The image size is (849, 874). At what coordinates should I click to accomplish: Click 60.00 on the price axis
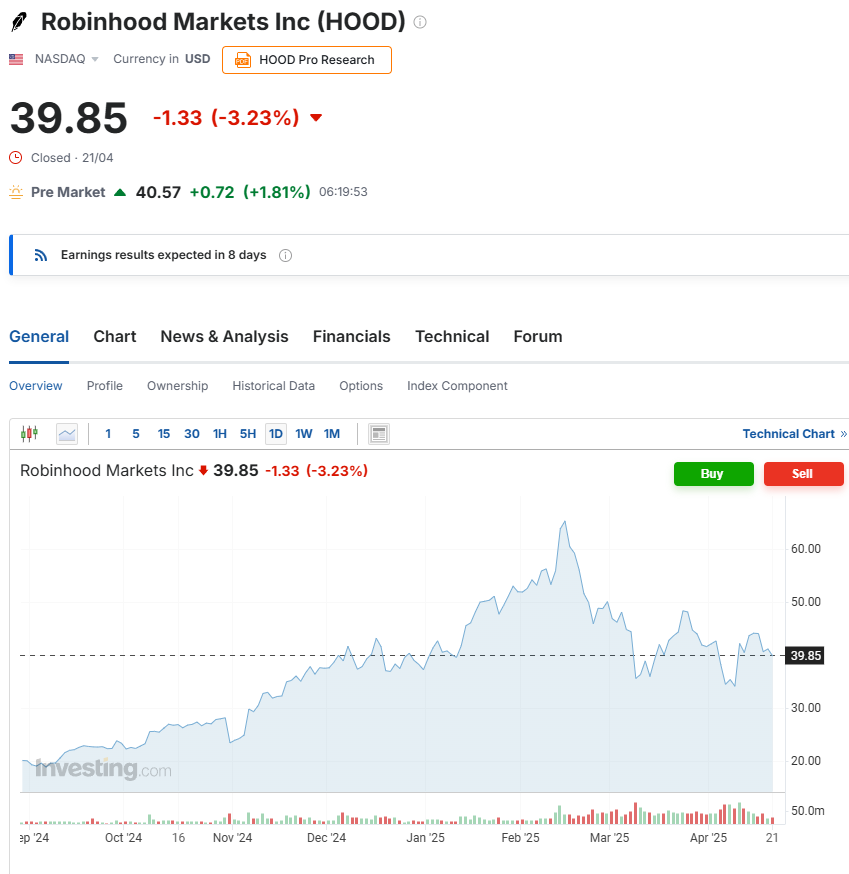point(806,549)
